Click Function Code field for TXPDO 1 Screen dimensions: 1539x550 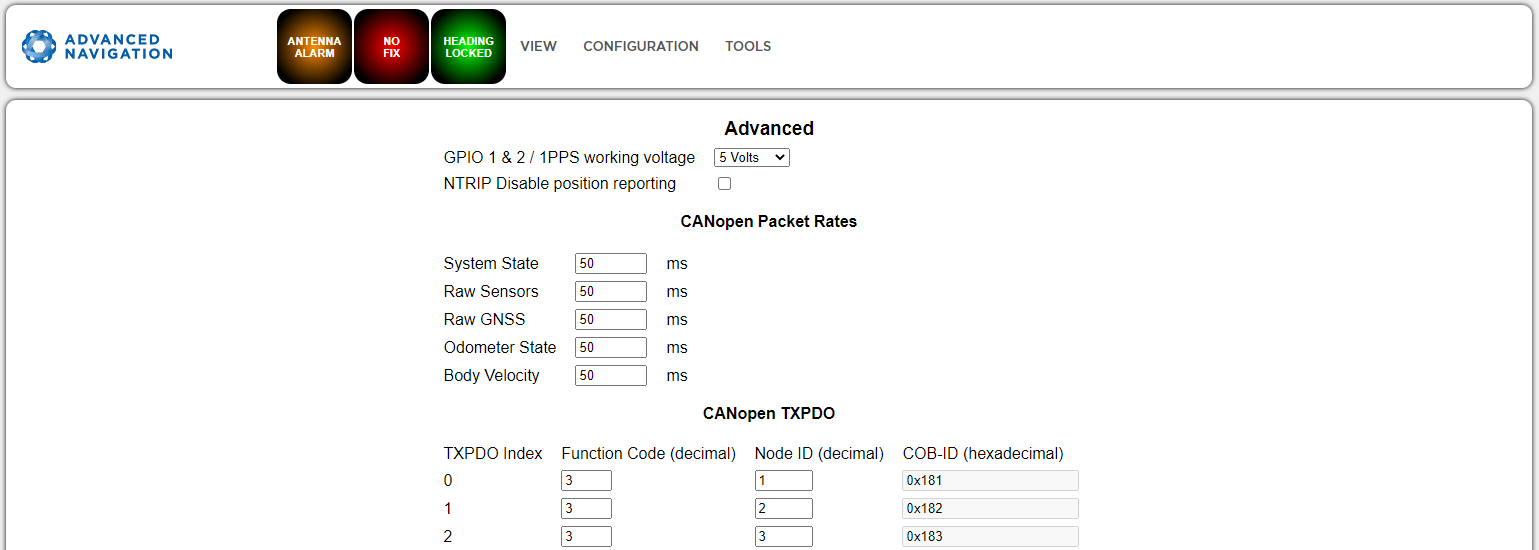(586, 509)
